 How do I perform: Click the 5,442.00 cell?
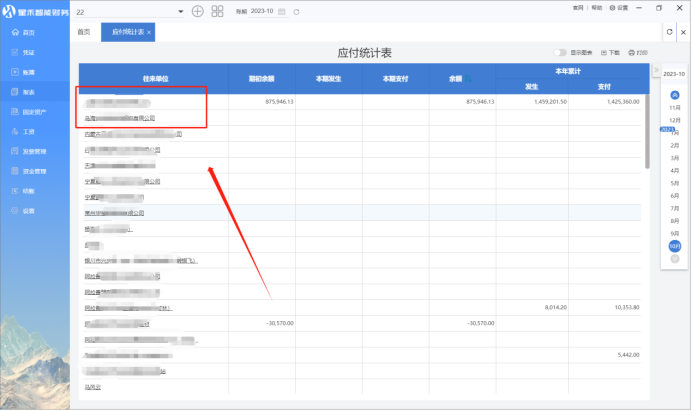point(628,355)
